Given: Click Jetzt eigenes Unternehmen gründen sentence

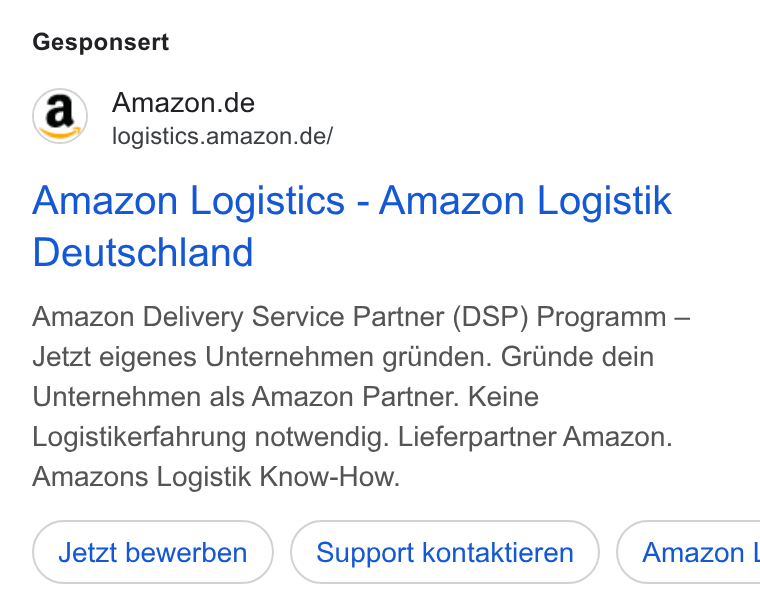Looking at the screenshot, I should 262,357.
